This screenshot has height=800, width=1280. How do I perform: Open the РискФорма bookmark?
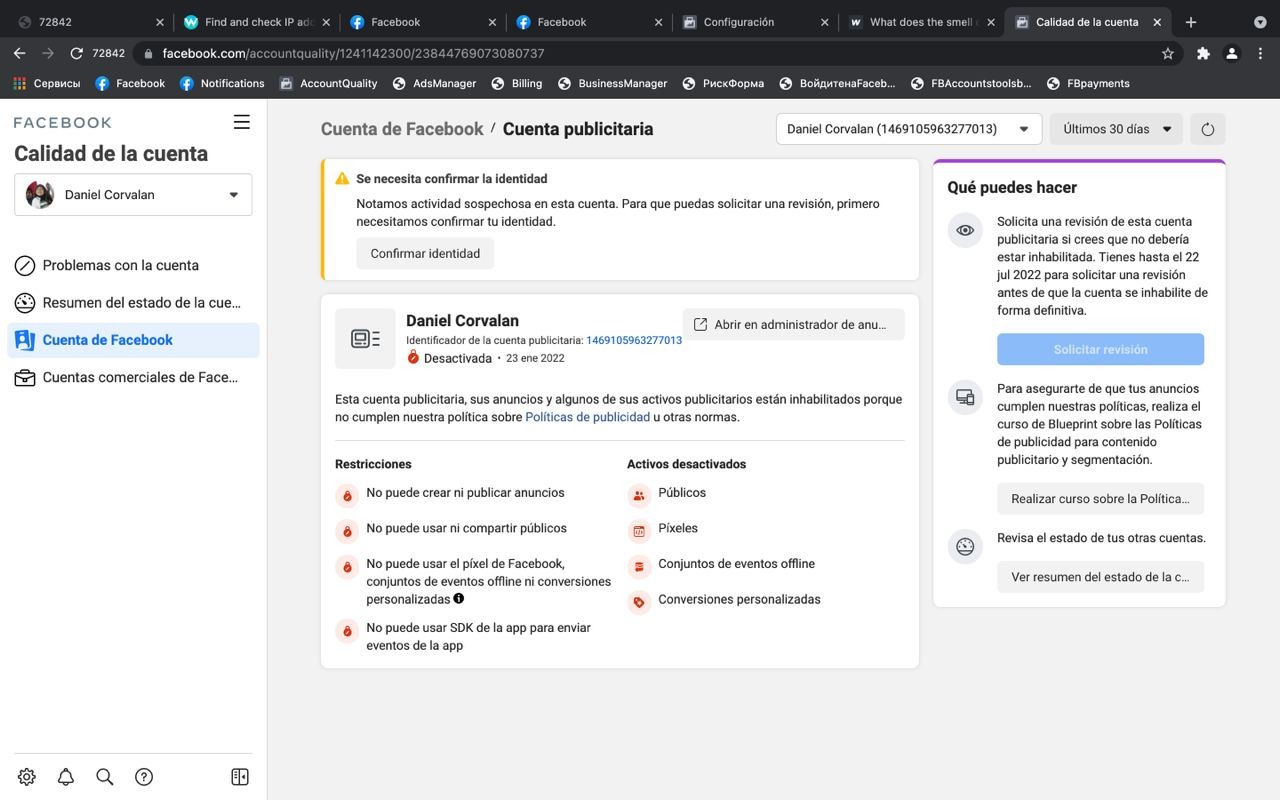(x=723, y=83)
